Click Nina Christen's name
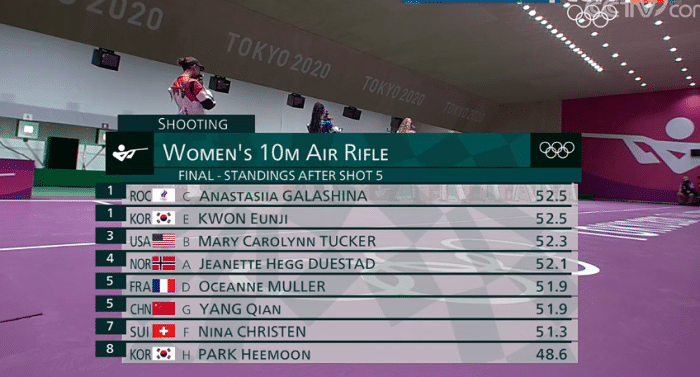 252,332
